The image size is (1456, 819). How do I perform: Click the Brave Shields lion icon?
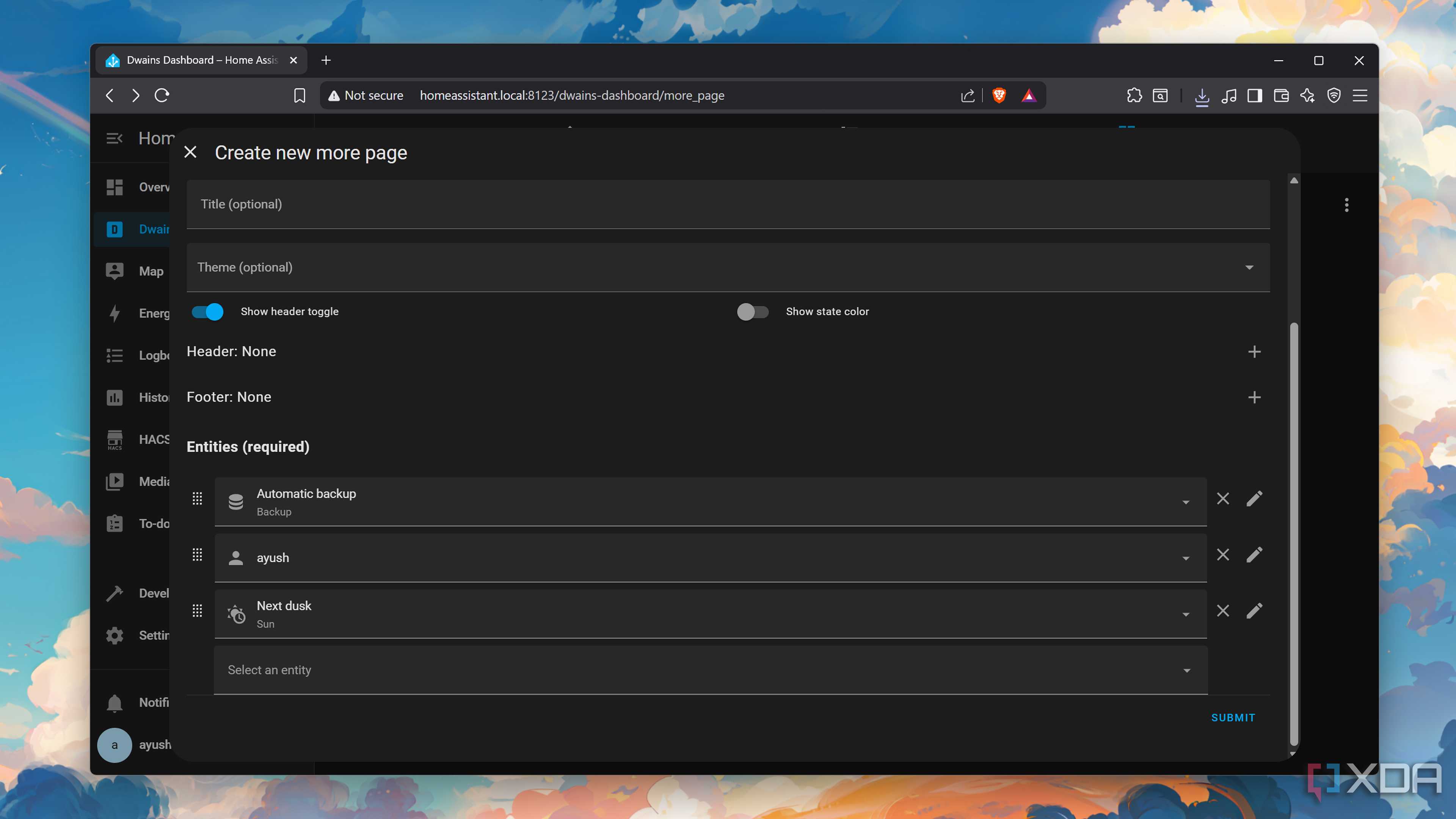coord(999,96)
